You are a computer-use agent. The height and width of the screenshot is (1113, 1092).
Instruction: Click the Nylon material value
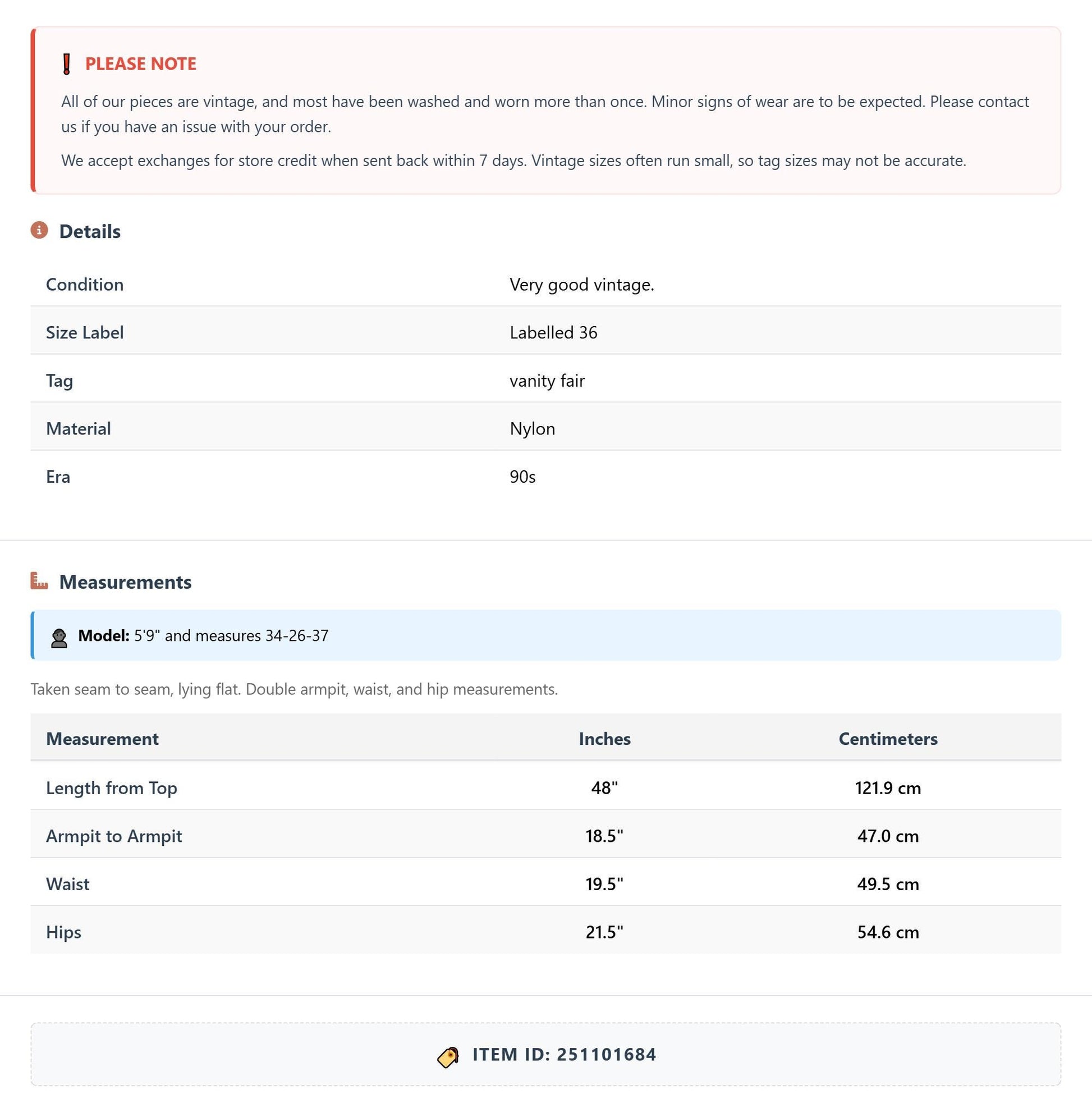[x=532, y=429]
